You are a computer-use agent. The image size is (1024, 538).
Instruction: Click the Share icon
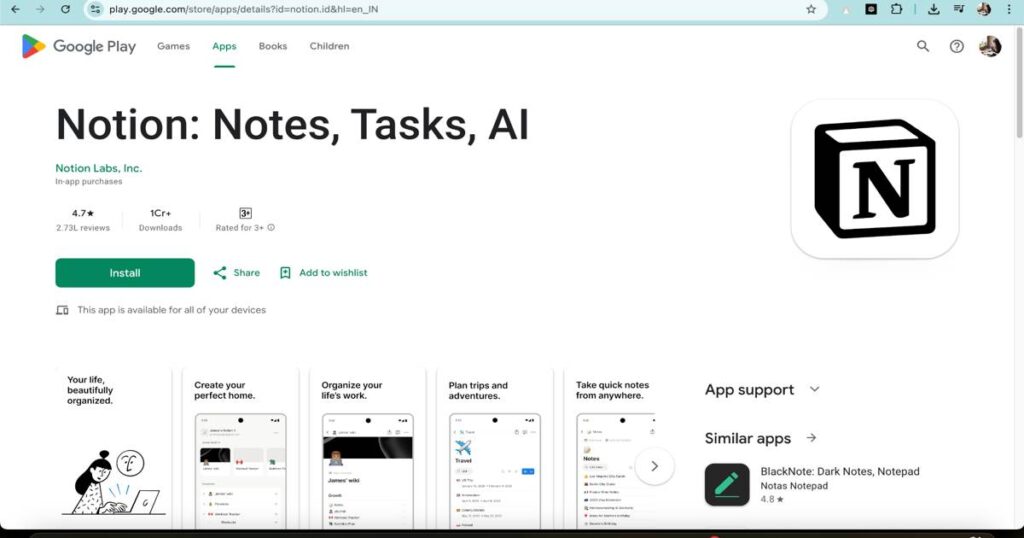[220, 273]
